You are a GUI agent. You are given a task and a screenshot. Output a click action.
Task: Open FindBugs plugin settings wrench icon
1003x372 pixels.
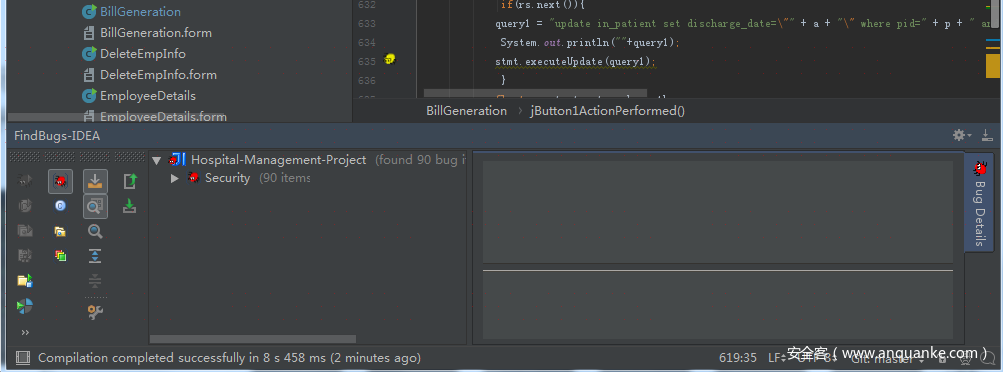tap(95, 311)
